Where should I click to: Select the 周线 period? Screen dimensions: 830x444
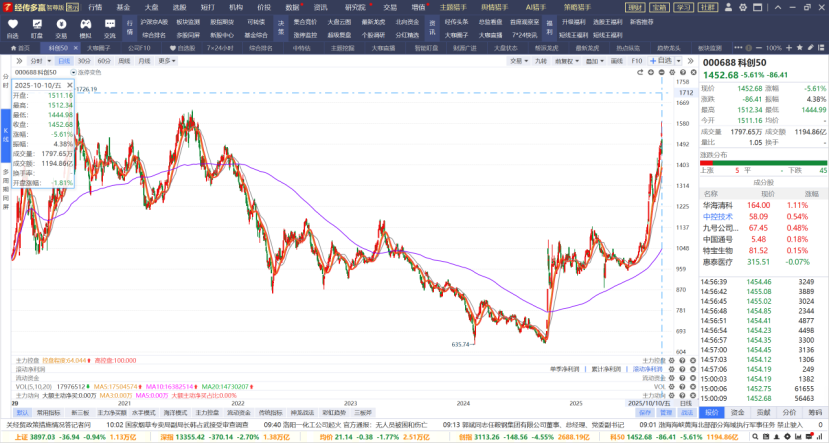click(124, 61)
